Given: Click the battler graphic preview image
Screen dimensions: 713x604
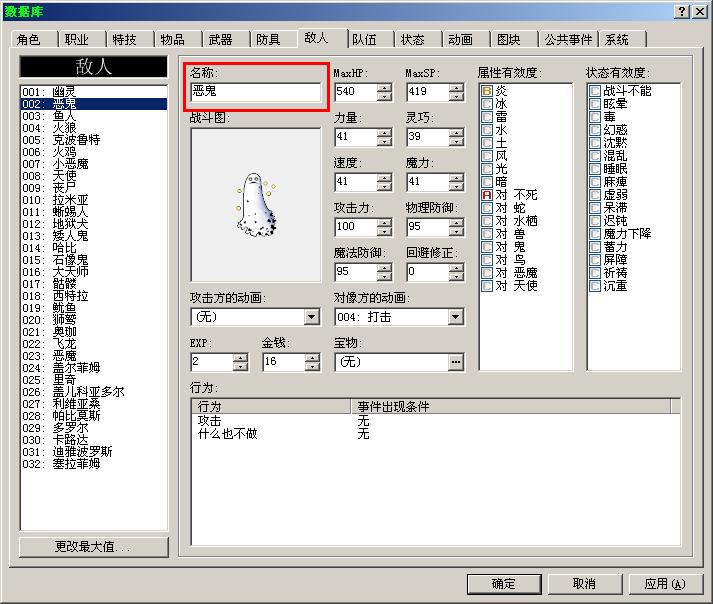Looking at the screenshot, I should tap(256, 205).
